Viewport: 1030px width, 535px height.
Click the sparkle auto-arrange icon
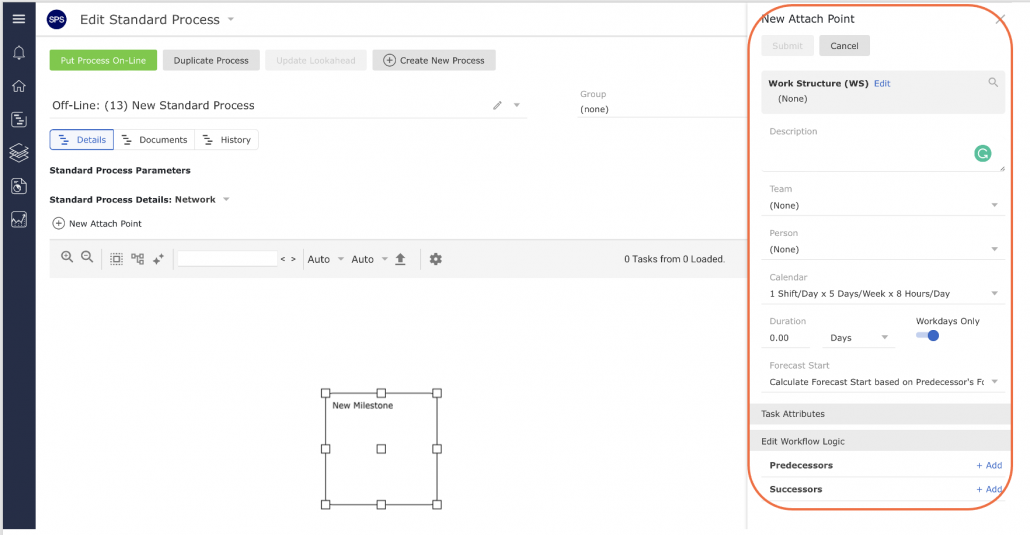[158, 259]
